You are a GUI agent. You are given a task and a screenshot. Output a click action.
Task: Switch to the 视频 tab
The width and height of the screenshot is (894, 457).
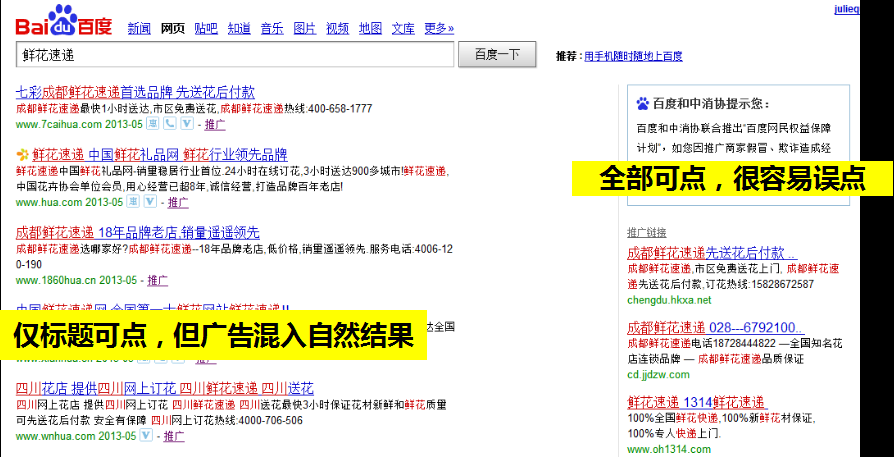pyautogui.click(x=338, y=28)
